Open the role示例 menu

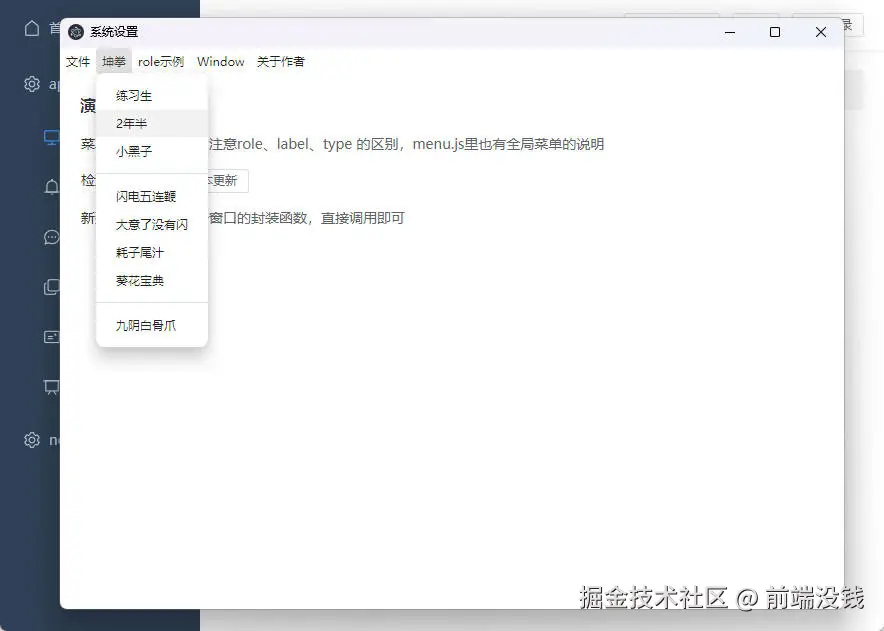click(161, 61)
